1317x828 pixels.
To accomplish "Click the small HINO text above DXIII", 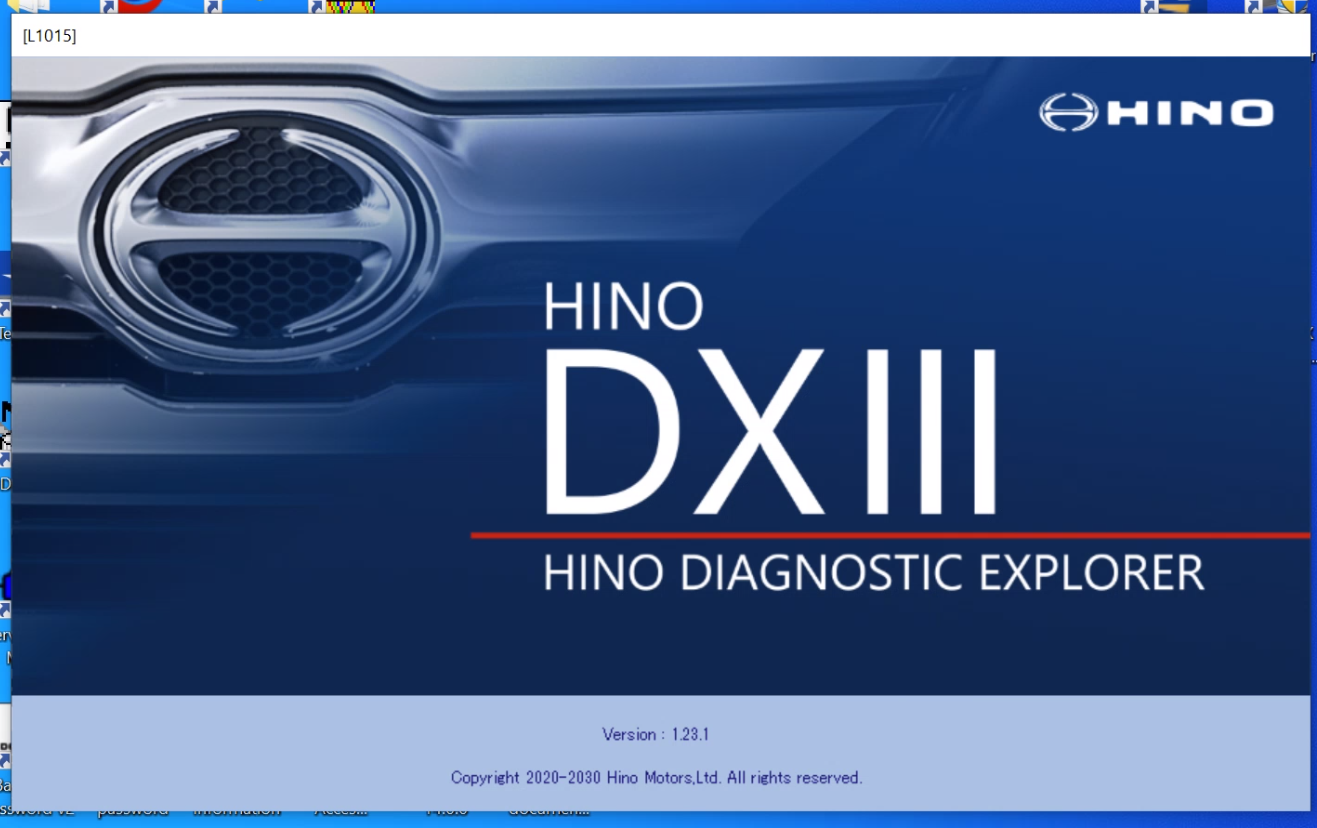I will [624, 306].
